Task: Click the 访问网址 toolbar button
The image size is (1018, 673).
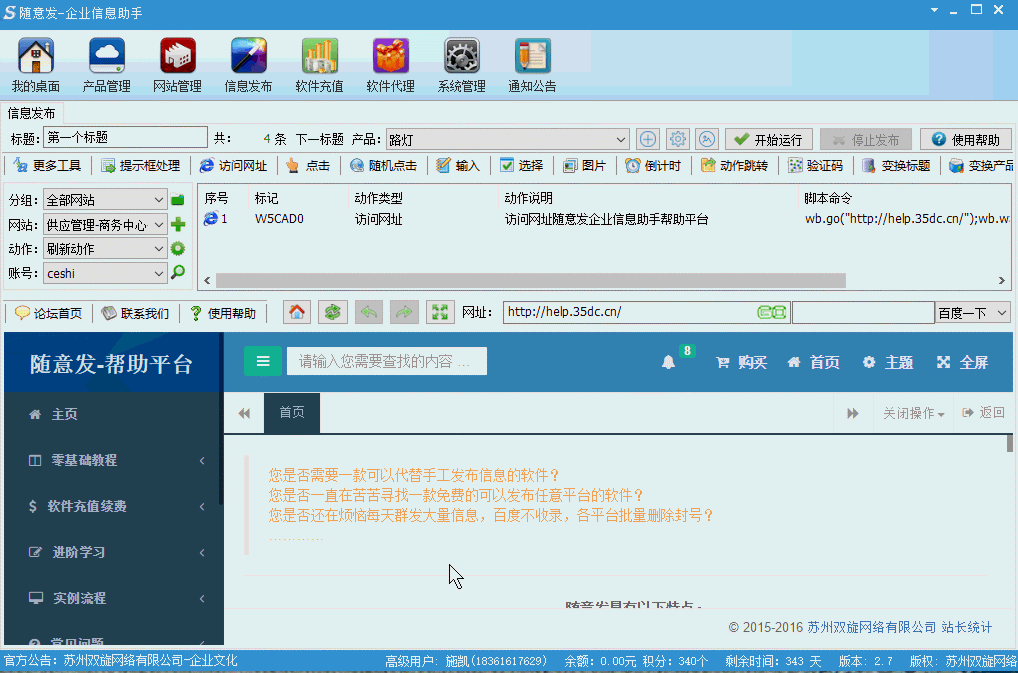Action: click(234, 165)
